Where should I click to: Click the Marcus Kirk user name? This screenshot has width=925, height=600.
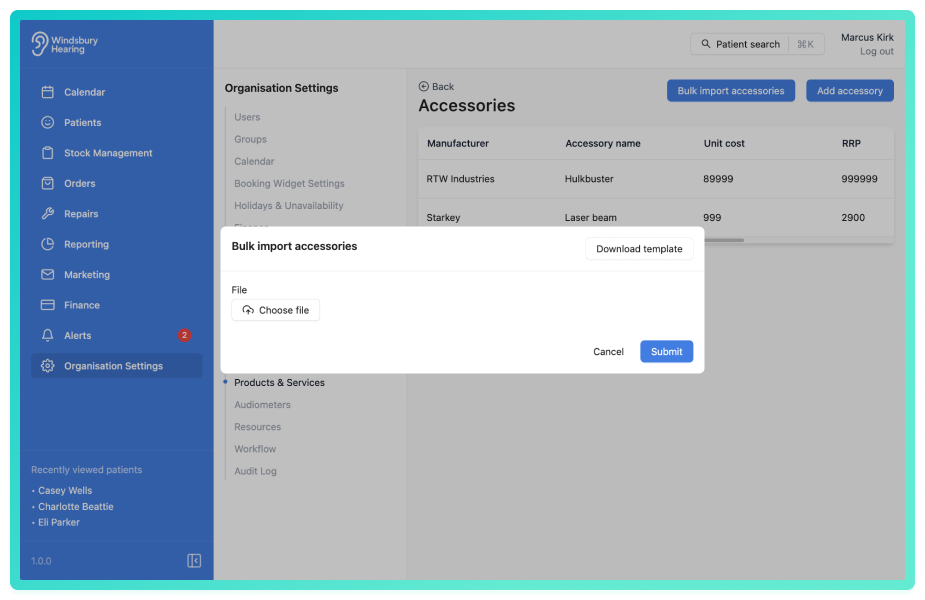(867, 37)
